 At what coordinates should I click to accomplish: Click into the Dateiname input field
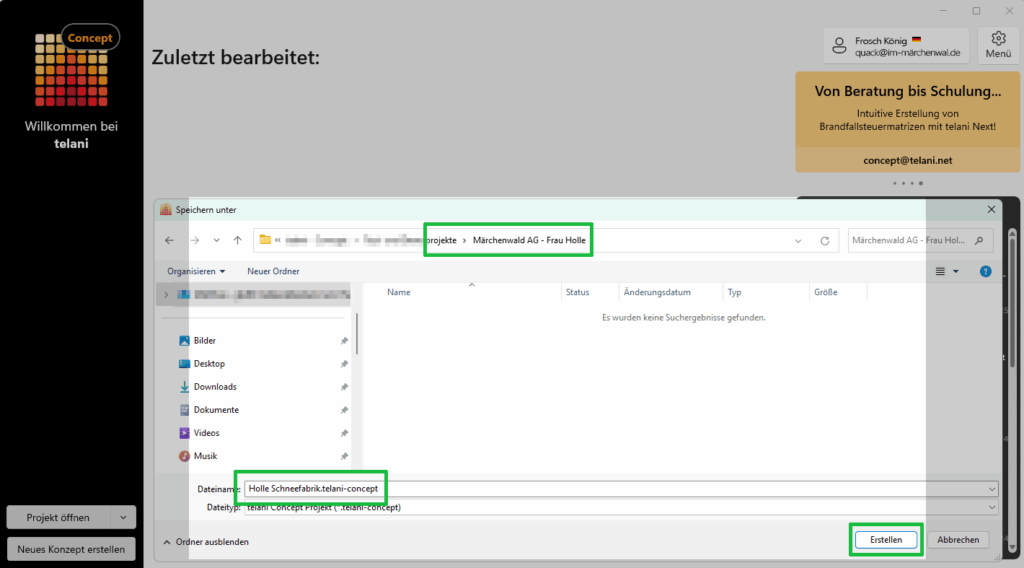click(x=600, y=488)
